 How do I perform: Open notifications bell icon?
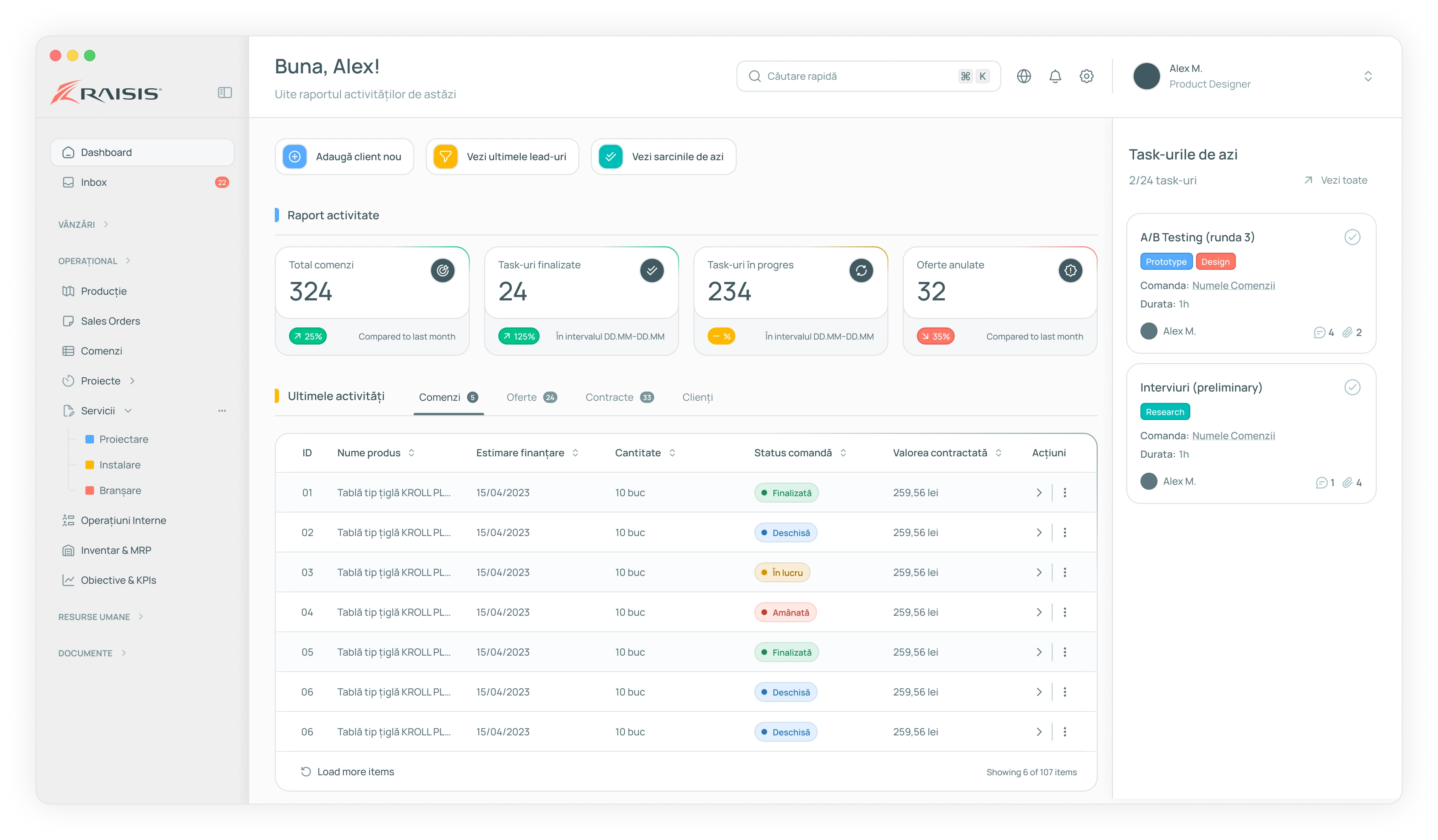[x=1055, y=77]
